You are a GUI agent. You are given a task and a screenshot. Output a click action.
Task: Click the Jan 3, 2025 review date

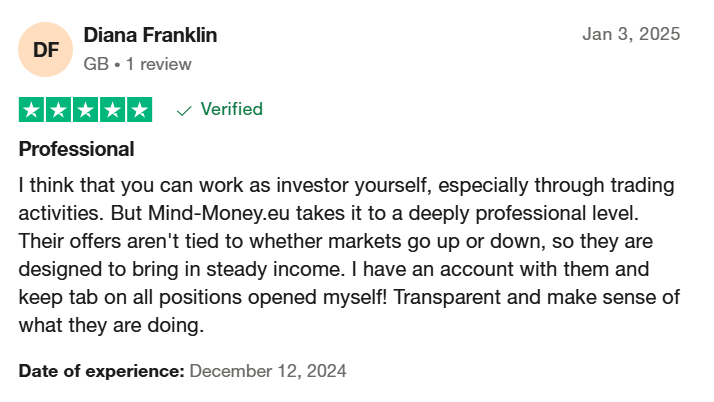click(x=631, y=34)
